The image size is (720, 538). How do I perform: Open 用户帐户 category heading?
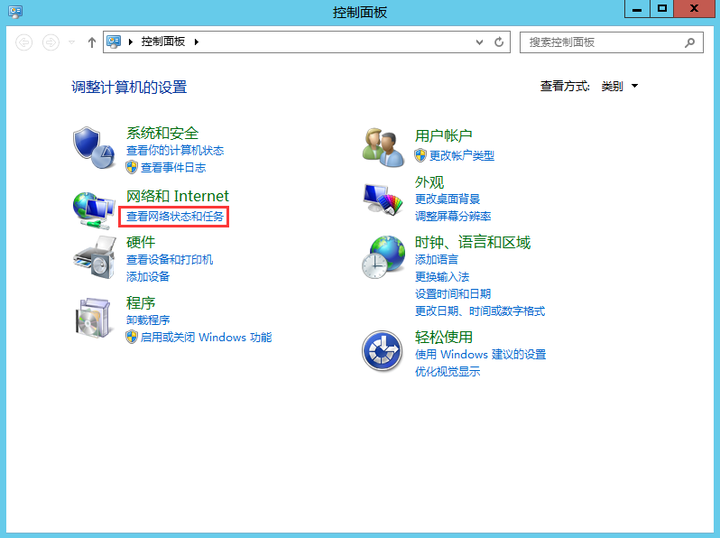point(444,135)
